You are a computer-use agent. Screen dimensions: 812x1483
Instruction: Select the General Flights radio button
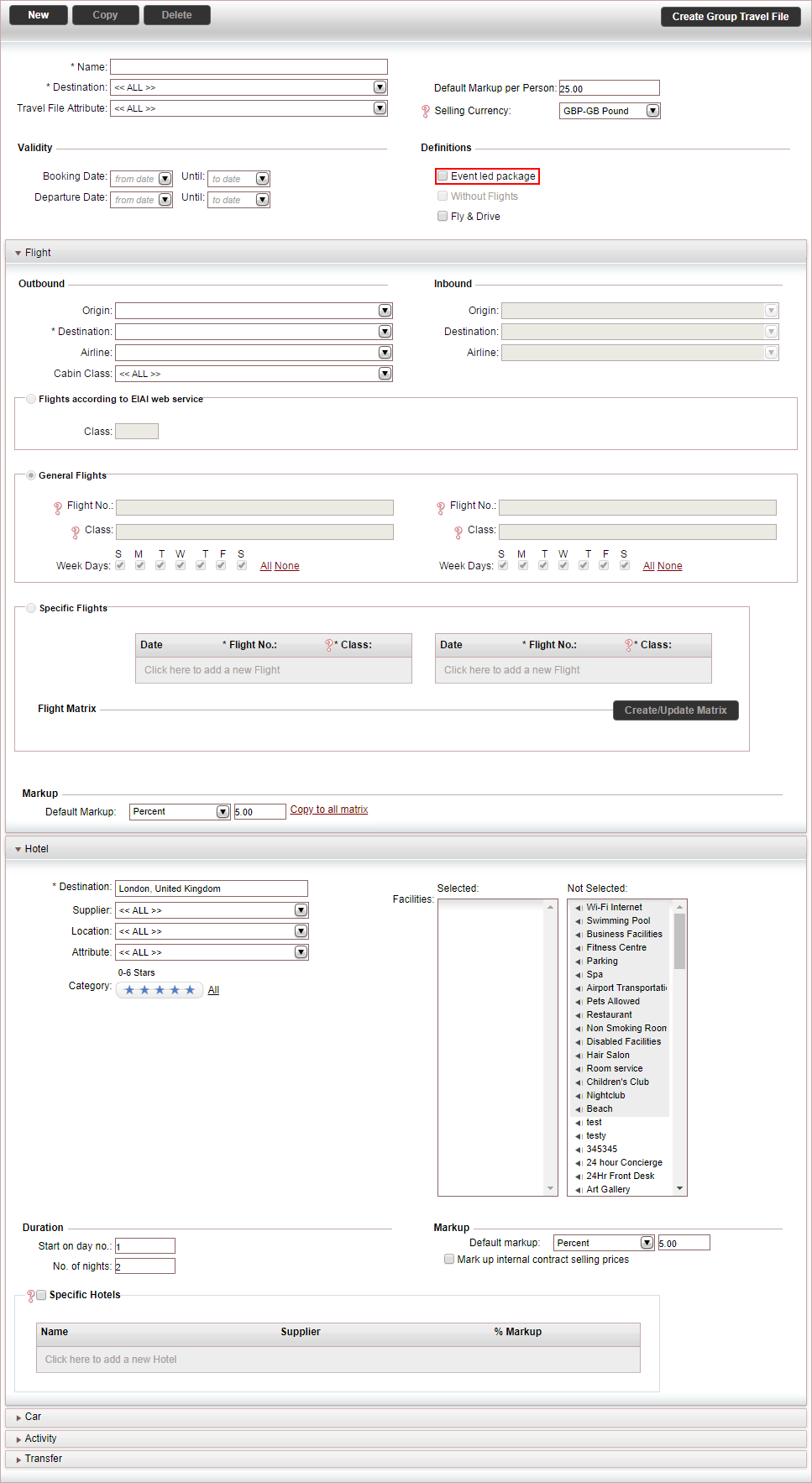pyautogui.click(x=31, y=475)
